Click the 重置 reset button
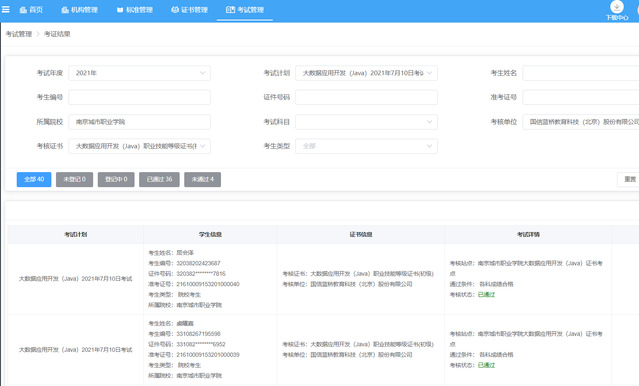639x386 pixels. [x=629, y=179]
